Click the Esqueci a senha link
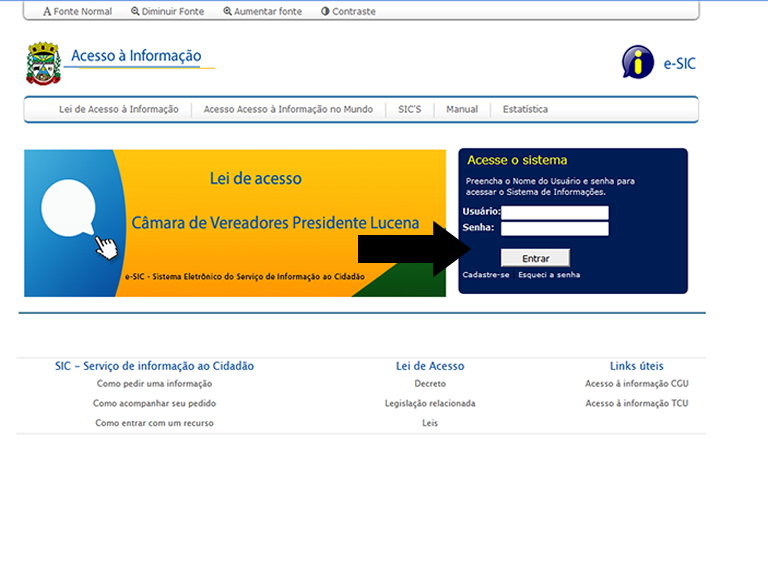 click(x=549, y=275)
